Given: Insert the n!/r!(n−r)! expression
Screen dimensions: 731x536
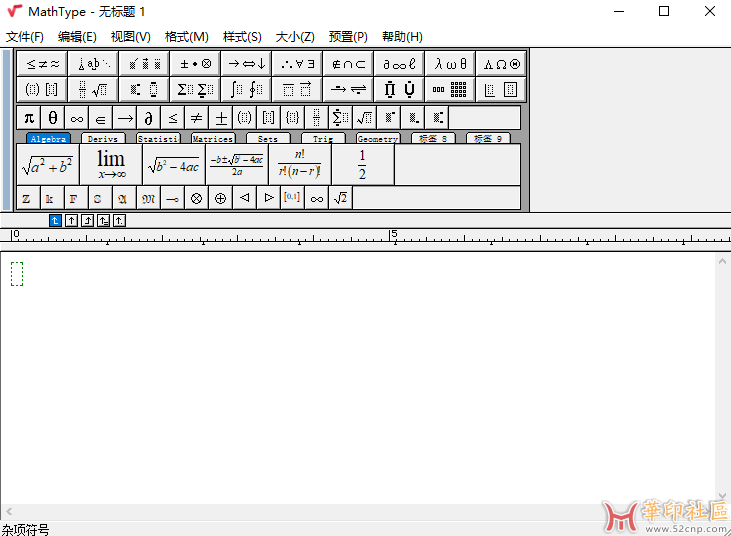Looking at the screenshot, I should click(x=300, y=165).
